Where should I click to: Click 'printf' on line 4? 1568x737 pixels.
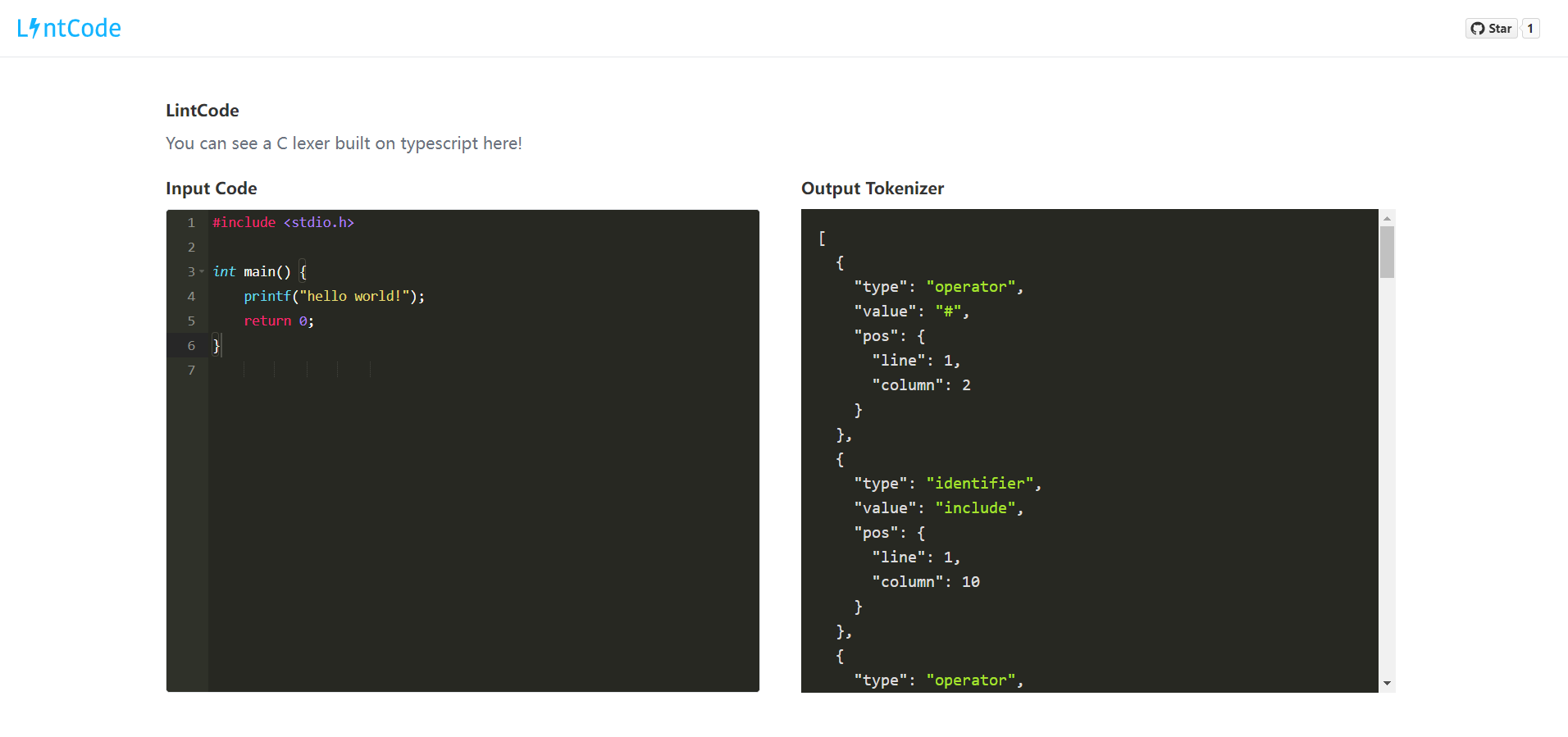pos(267,296)
